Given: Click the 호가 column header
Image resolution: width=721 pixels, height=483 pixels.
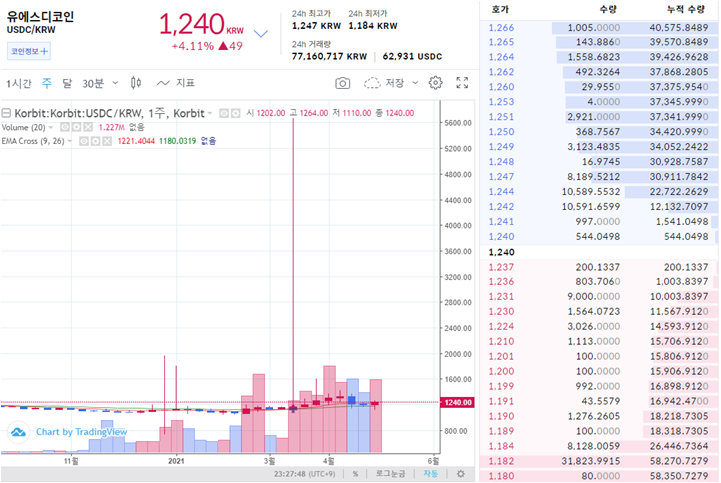Looking at the screenshot, I should (500, 9).
